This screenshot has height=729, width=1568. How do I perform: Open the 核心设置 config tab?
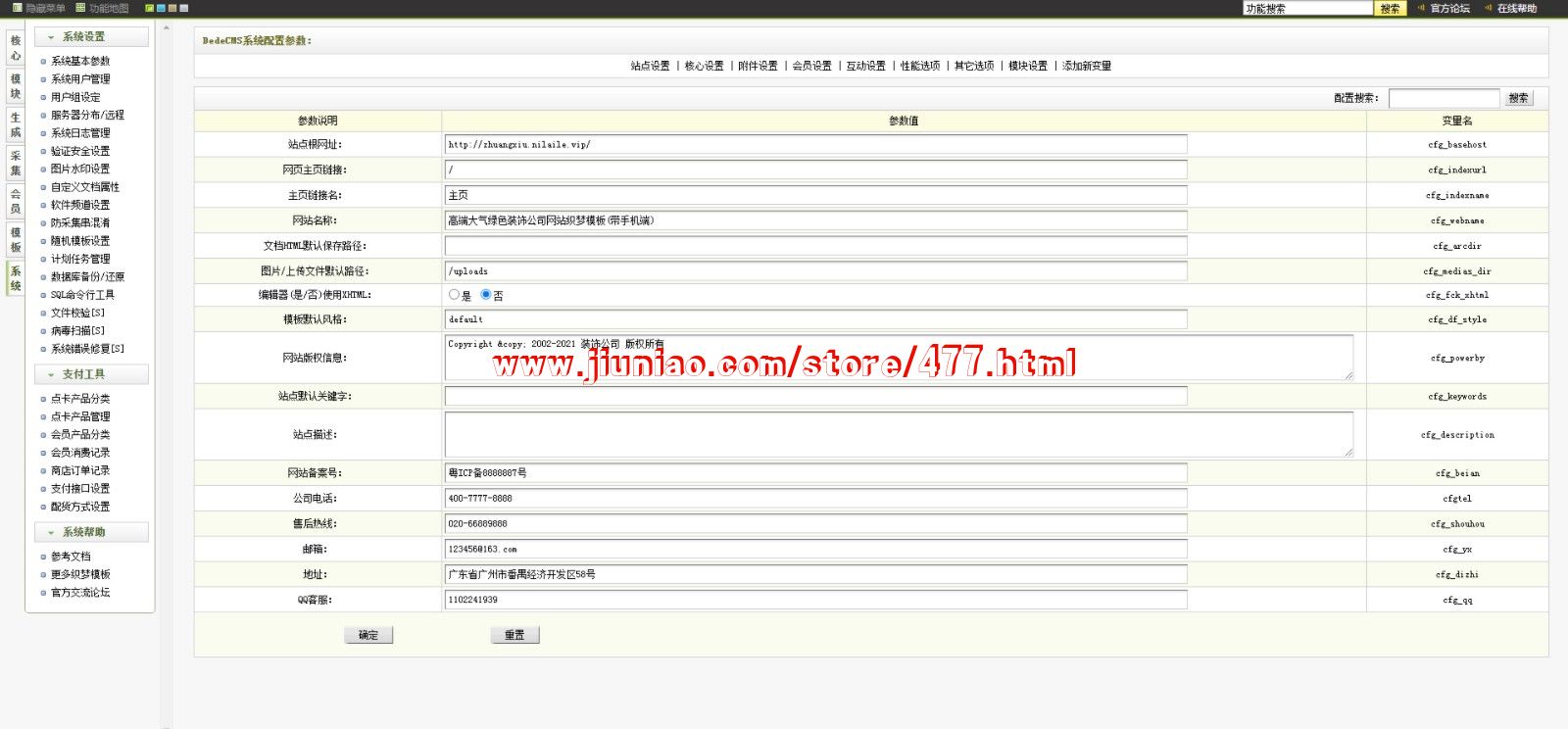coord(704,66)
